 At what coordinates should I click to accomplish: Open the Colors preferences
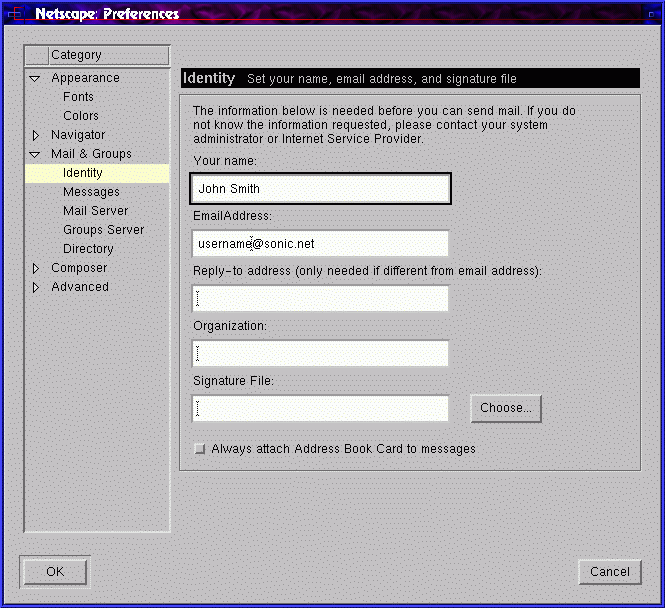pyautogui.click(x=81, y=116)
